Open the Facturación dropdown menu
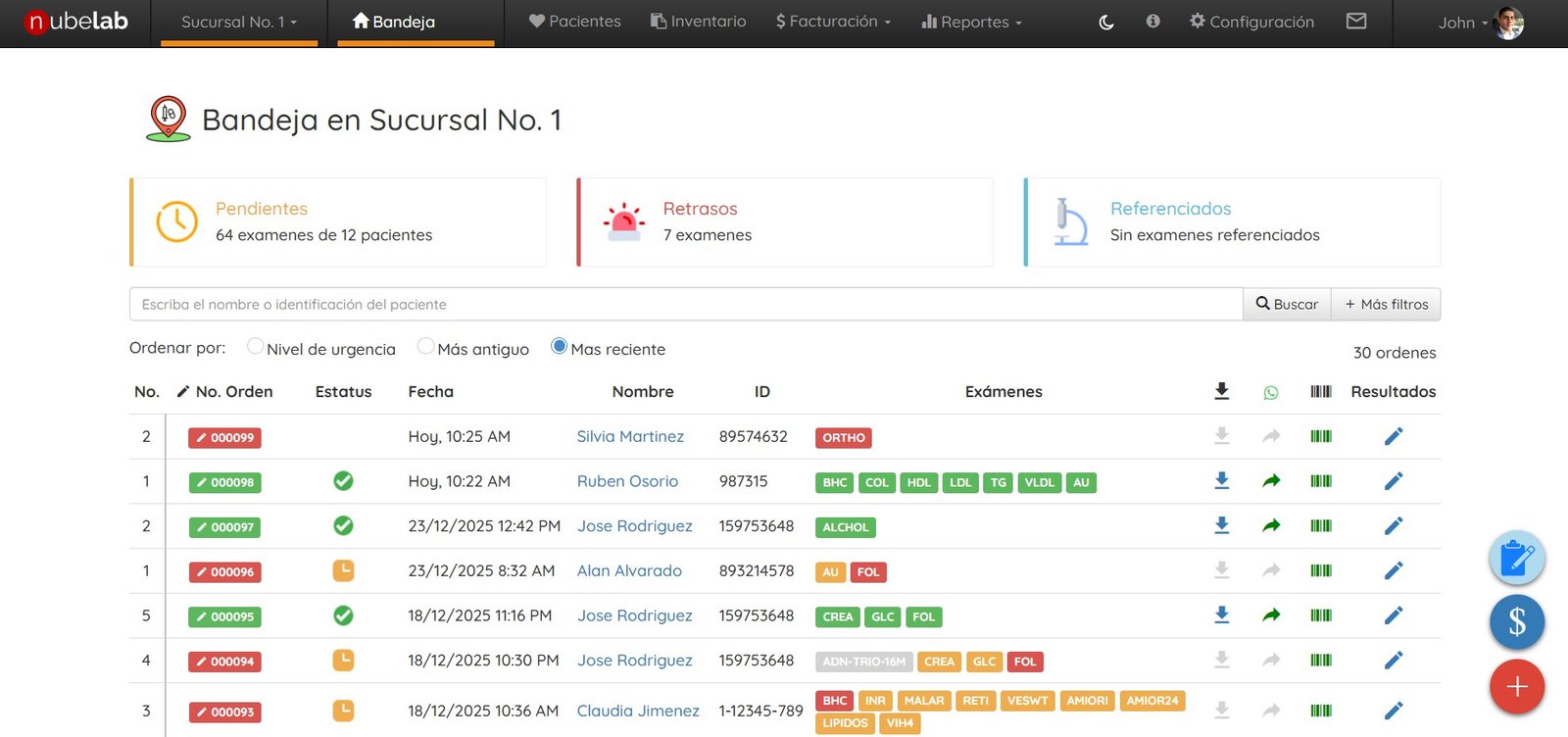Viewport: 1568px width, 737px height. (833, 22)
